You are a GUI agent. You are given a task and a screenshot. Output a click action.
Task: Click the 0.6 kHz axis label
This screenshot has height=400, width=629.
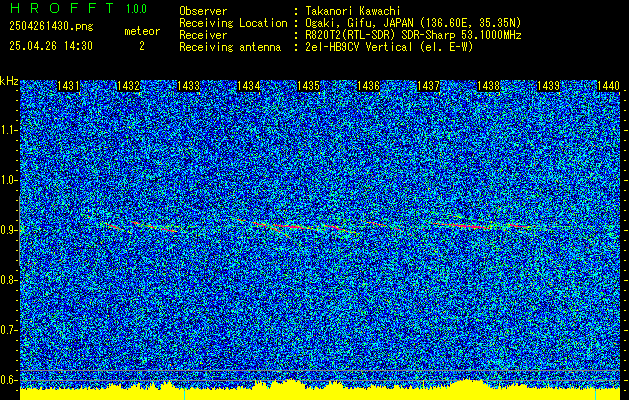click(x=8, y=380)
